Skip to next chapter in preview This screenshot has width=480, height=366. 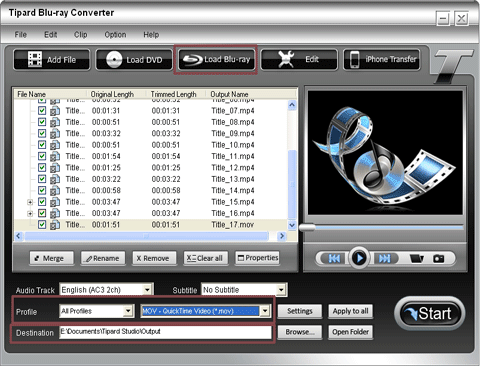coord(384,258)
